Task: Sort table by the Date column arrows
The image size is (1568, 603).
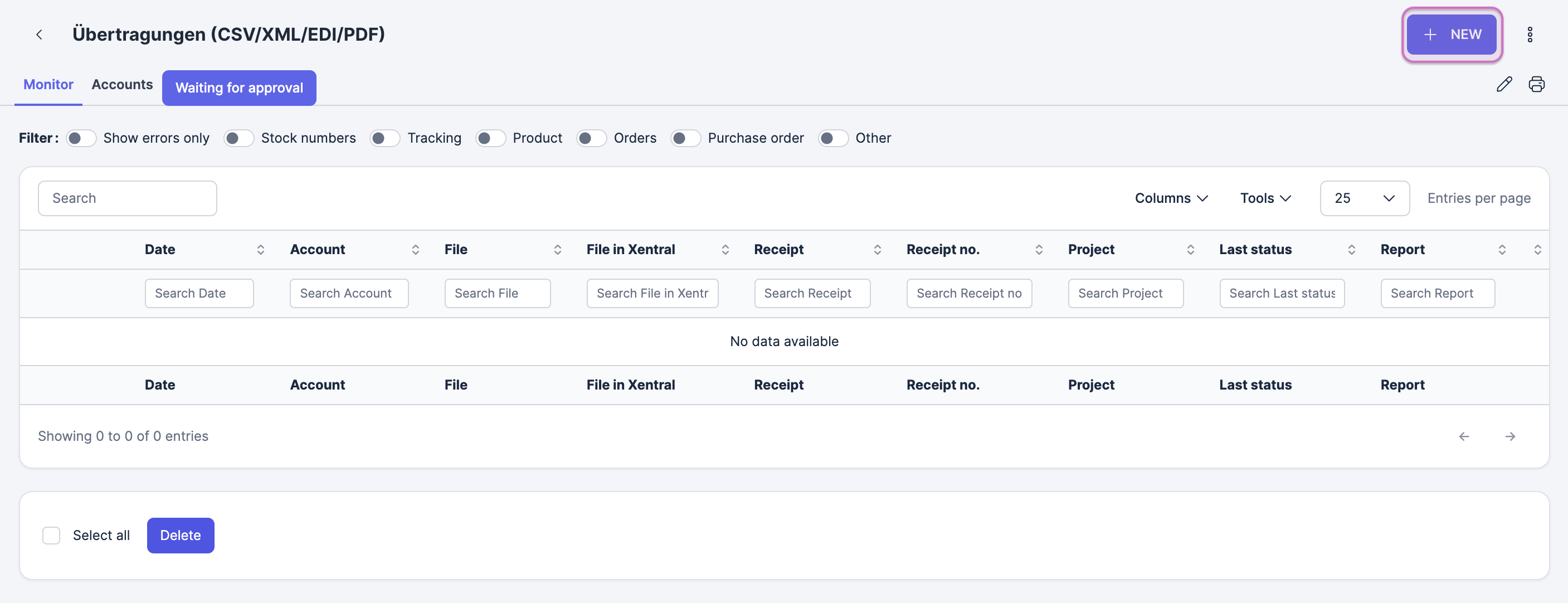Action: click(261, 250)
